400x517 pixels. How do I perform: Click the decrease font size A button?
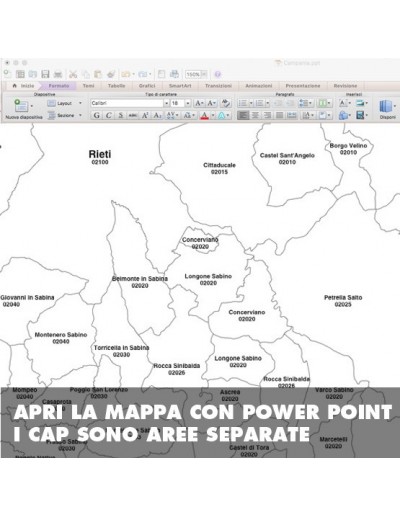(212, 103)
